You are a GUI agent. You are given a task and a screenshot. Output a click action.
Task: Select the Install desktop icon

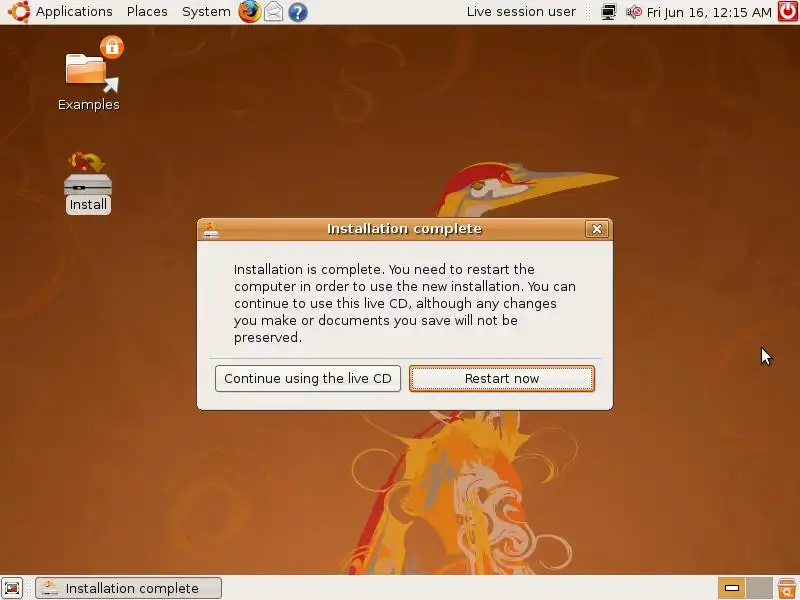pyautogui.click(x=88, y=183)
